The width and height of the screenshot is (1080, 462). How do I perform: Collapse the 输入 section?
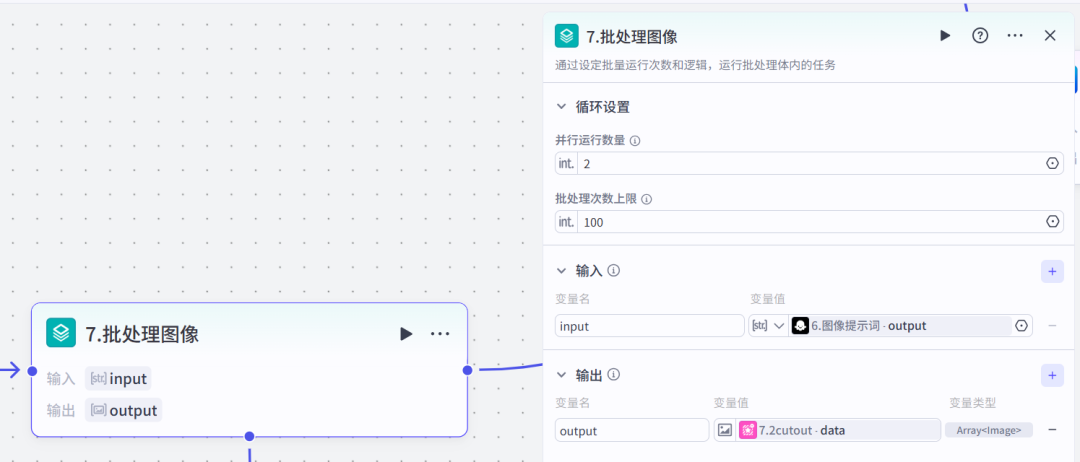(x=561, y=271)
